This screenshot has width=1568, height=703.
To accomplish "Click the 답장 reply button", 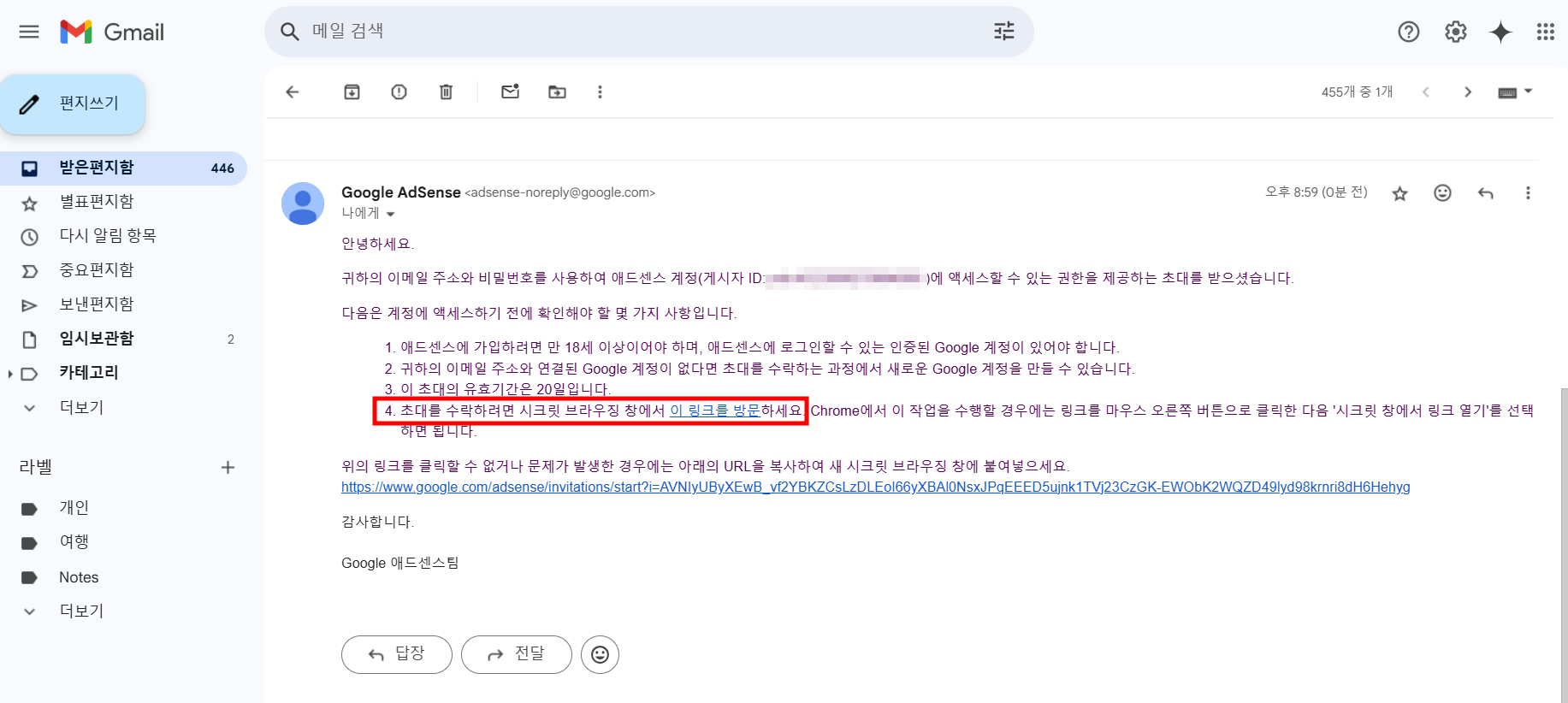I will point(397,654).
